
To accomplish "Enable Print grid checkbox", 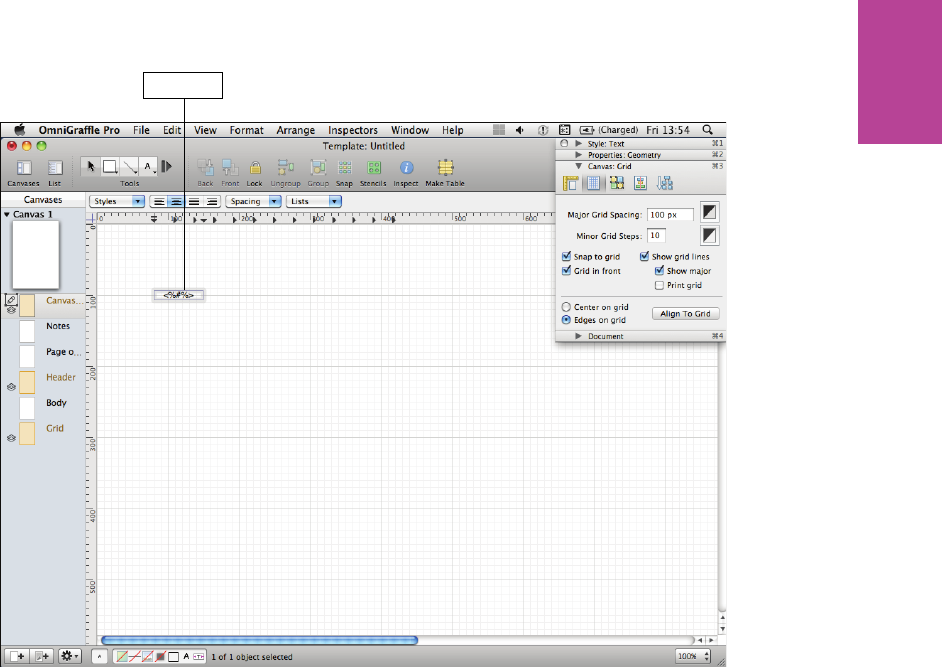I will pyautogui.click(x=659, y=285).
